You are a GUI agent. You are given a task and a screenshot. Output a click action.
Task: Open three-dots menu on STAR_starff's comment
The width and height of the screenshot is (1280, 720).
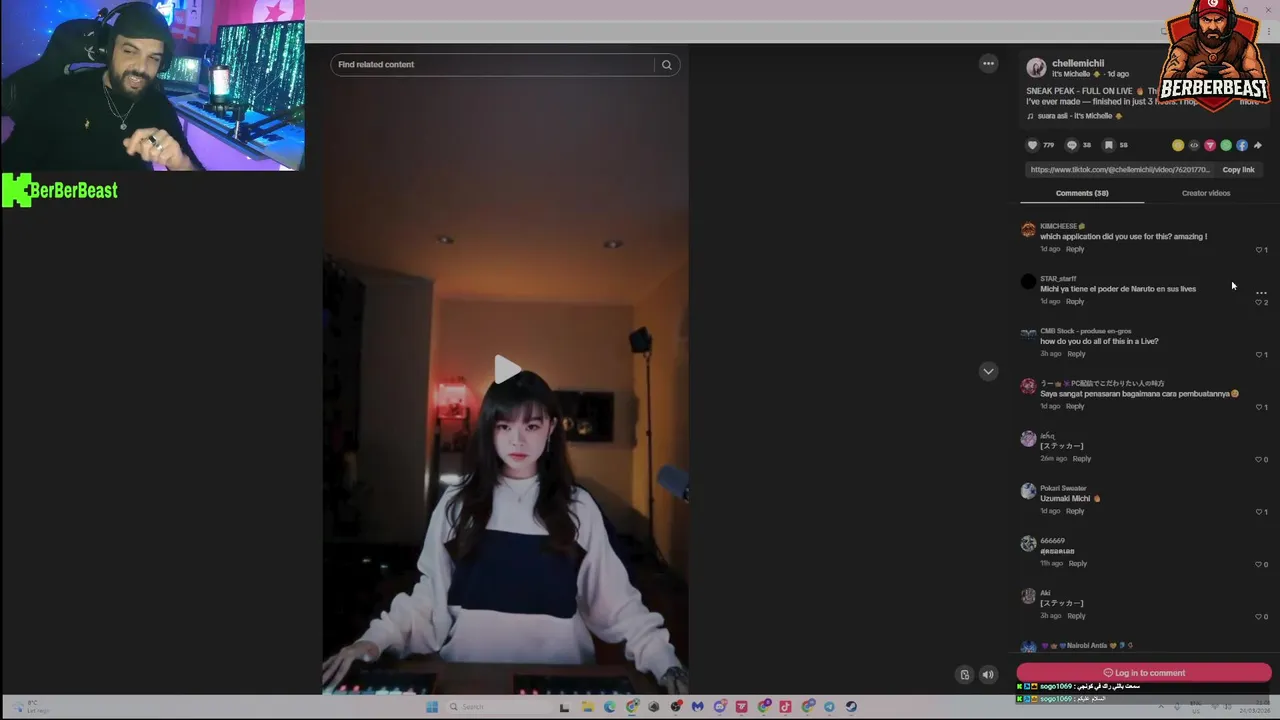click(1261, 292)
